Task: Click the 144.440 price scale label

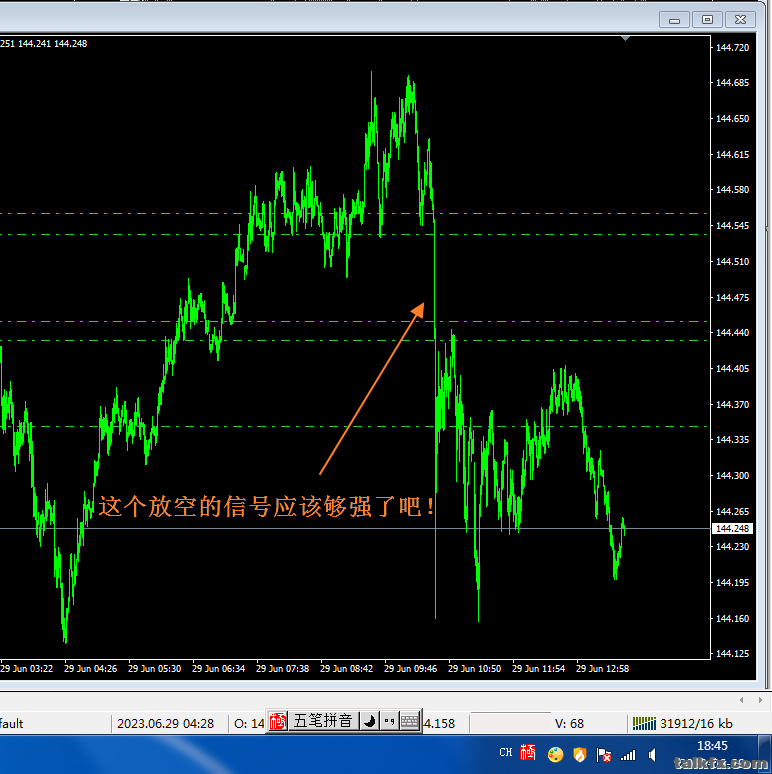Action: coord(733,332)
